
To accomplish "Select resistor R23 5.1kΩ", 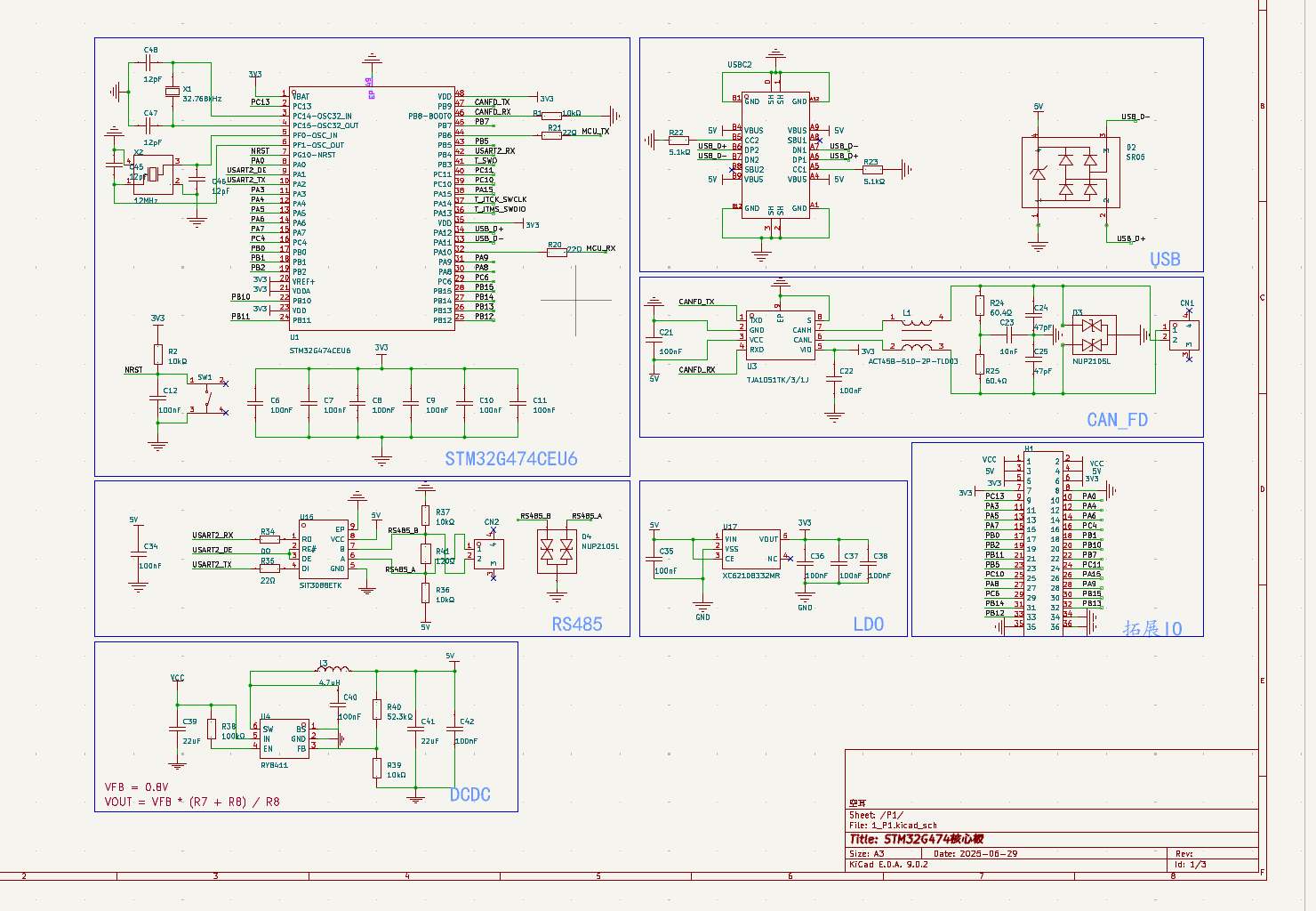I will pyautogui.click(x=872, y=169).
